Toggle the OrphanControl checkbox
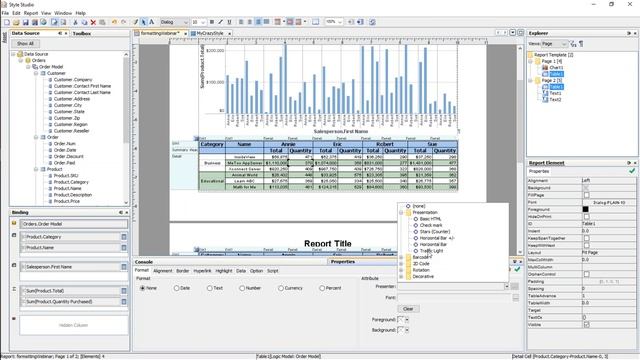The width and height of the screenshot is (640, 360). click(x=587, y=274)
